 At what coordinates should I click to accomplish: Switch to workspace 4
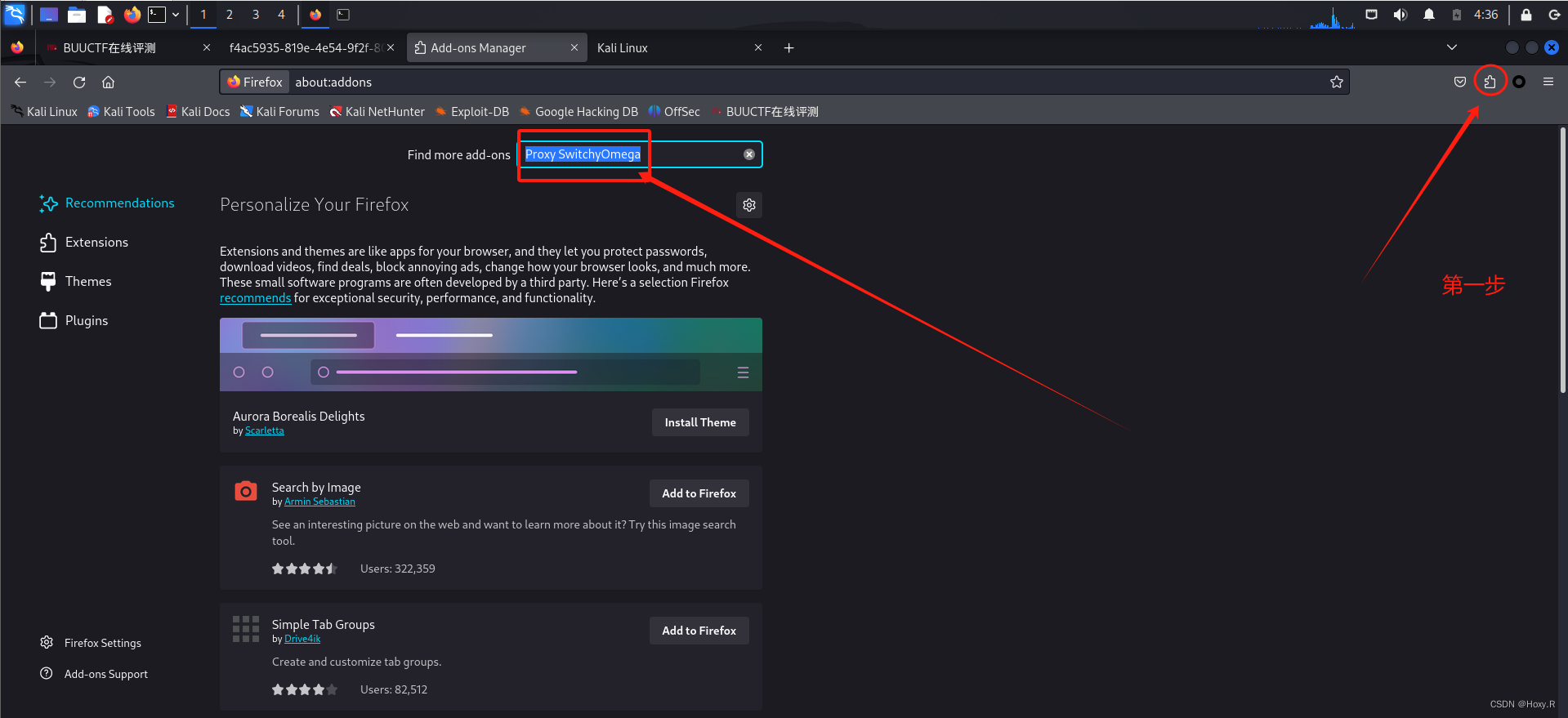tap(281, 15)
